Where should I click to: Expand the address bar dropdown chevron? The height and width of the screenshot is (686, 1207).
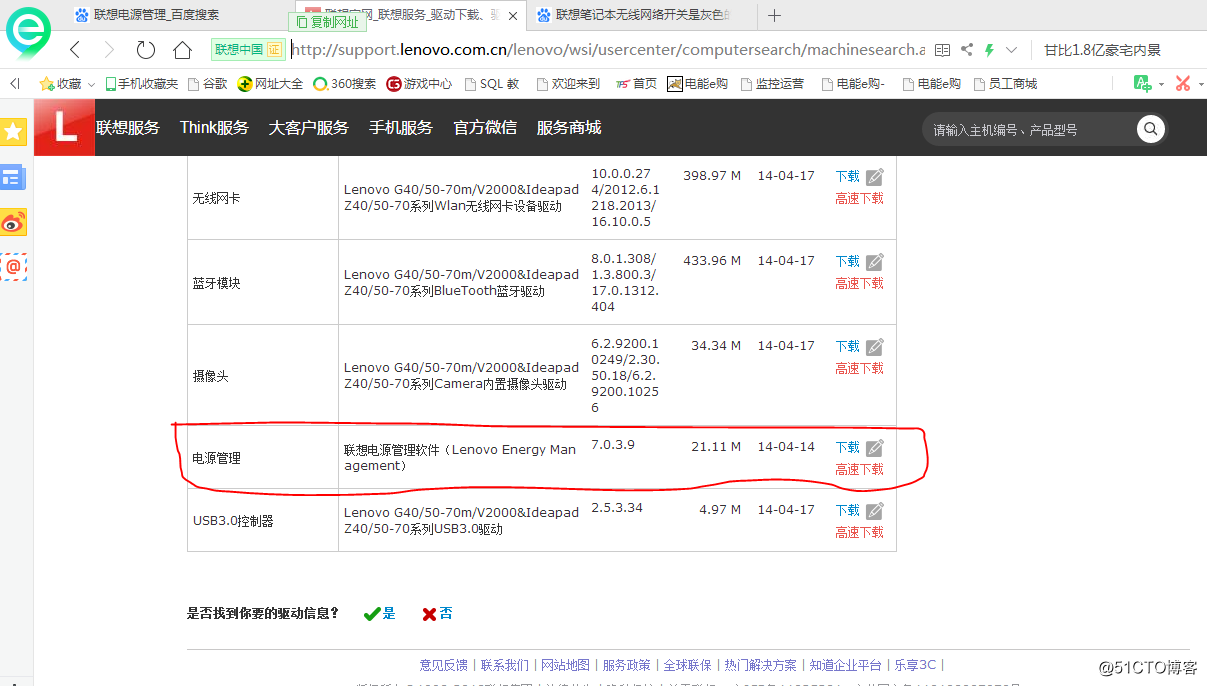[1011, 50]
